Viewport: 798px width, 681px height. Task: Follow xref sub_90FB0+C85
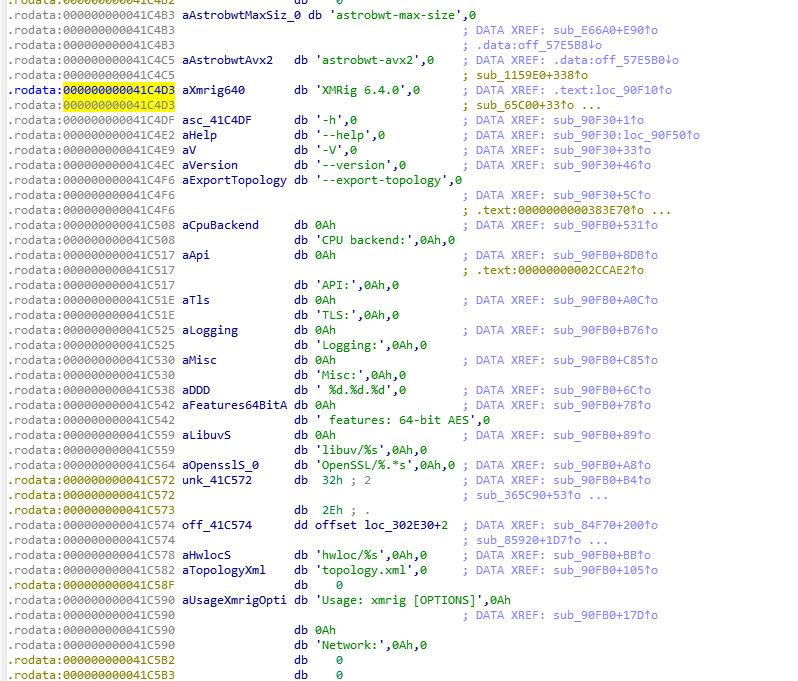(606, 360)
